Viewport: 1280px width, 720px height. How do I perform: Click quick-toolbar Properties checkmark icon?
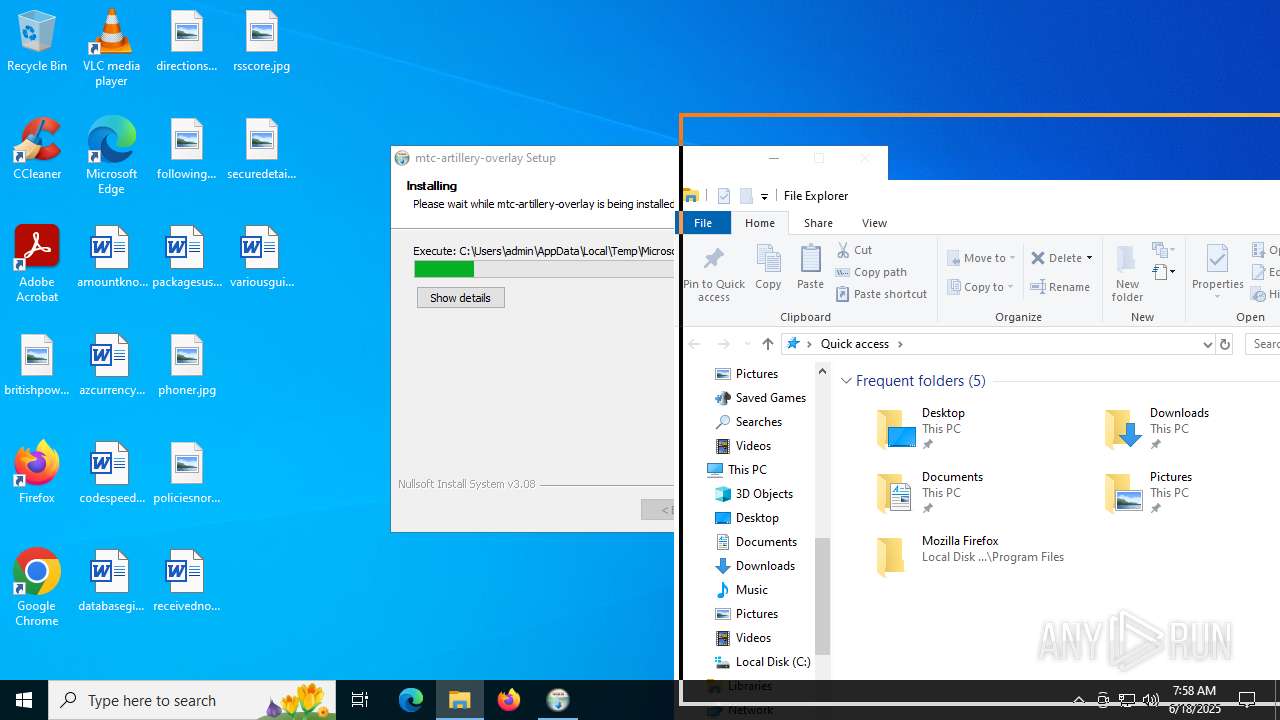coord(724,196)
